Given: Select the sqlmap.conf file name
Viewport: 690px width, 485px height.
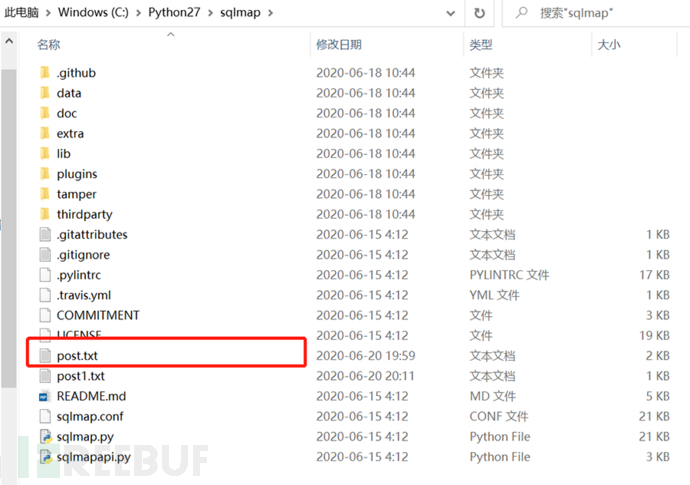Looking at the screenshot, I should click(x=90, y=417).
